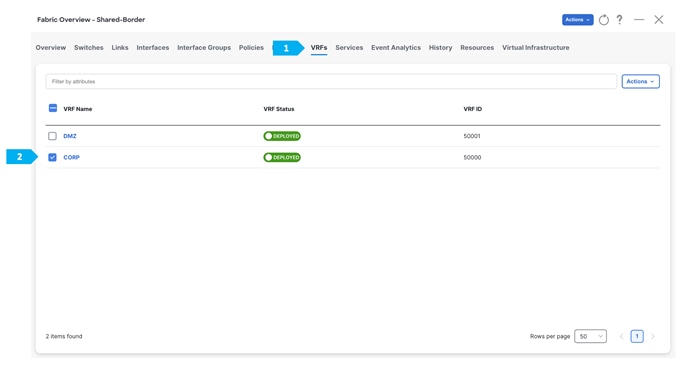Check the DMZ row checkbox

click(52, 136)
